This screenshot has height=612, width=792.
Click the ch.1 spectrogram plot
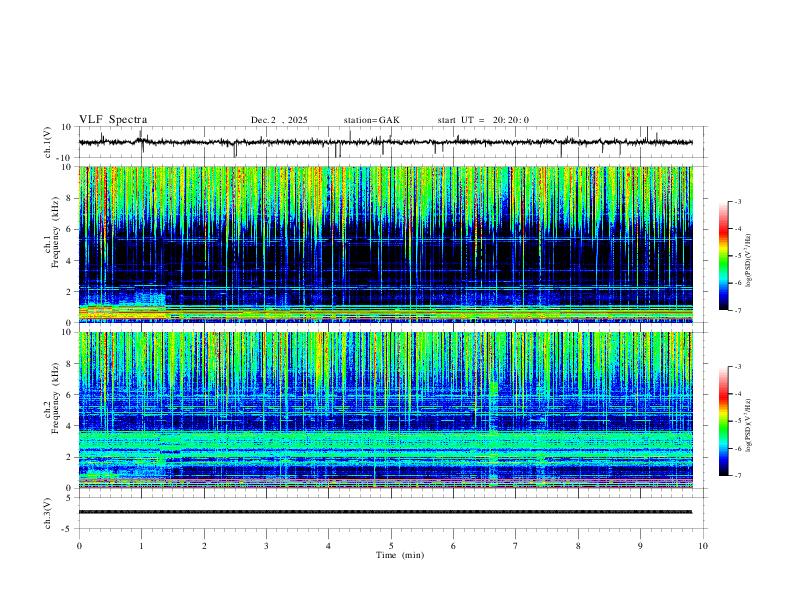(385, 244)
